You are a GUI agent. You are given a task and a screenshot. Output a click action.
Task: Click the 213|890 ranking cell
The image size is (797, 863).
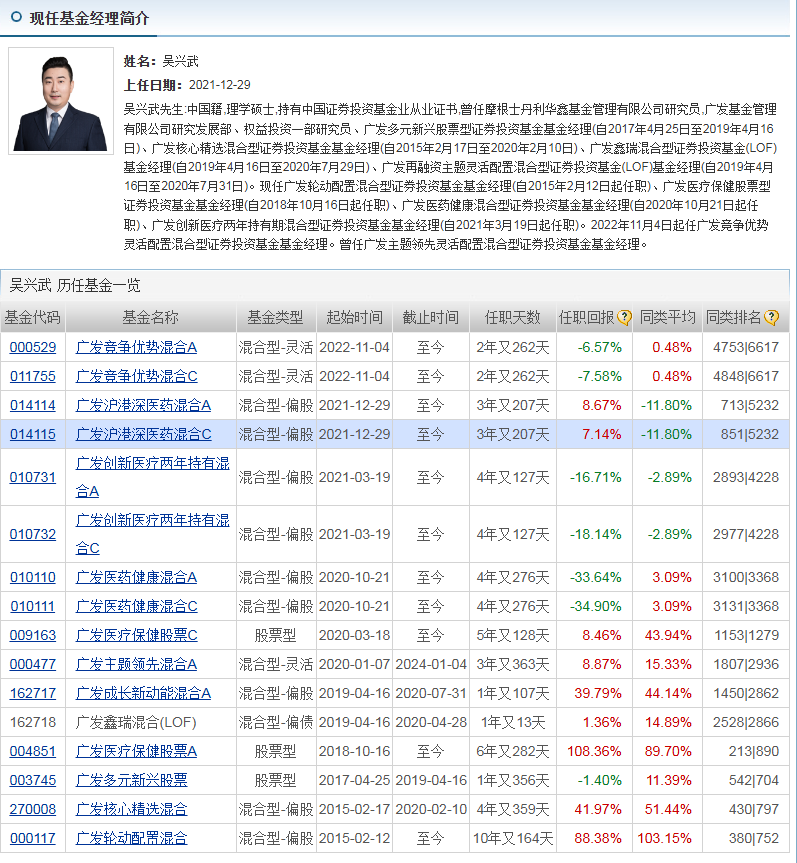[754, 751]
